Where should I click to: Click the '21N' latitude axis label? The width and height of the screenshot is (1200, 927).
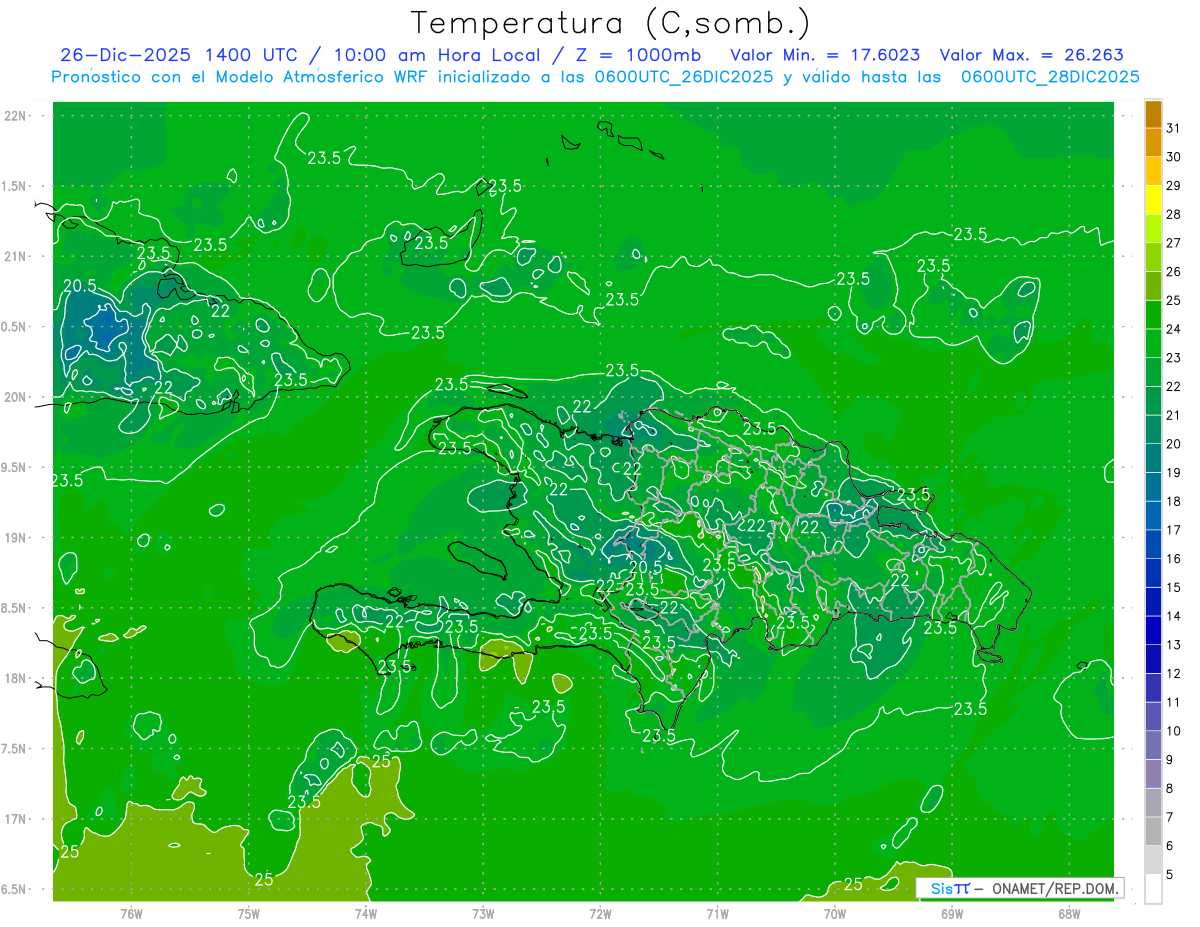[x=16, y=256]
